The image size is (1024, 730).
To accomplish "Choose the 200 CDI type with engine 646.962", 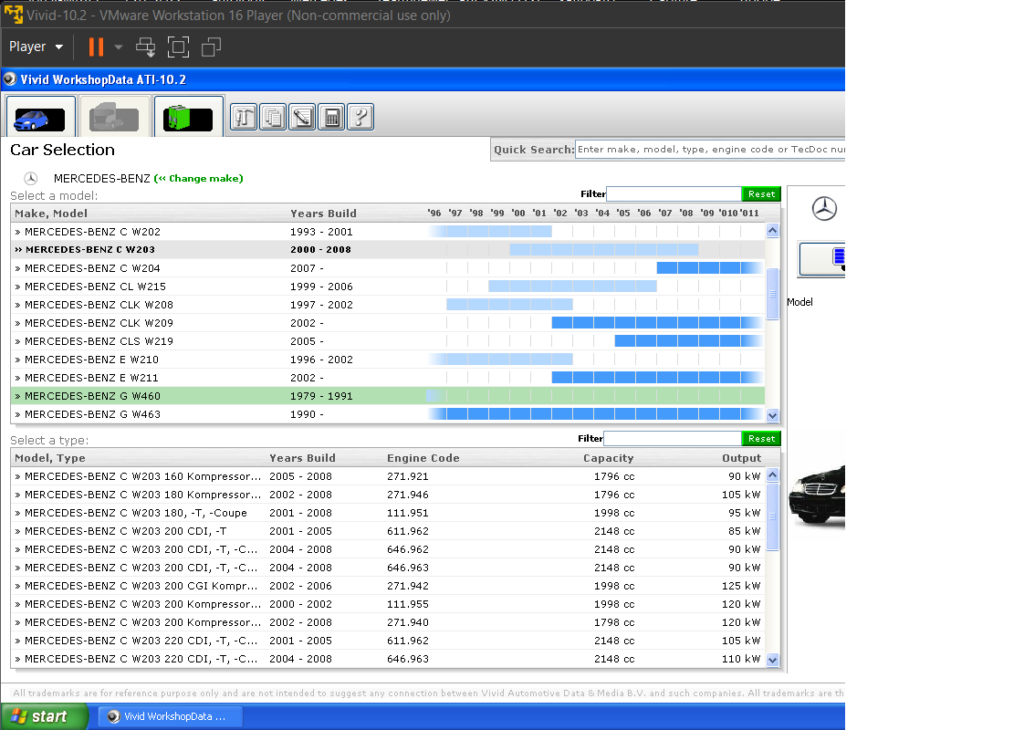I will click(x=388, y=550).
